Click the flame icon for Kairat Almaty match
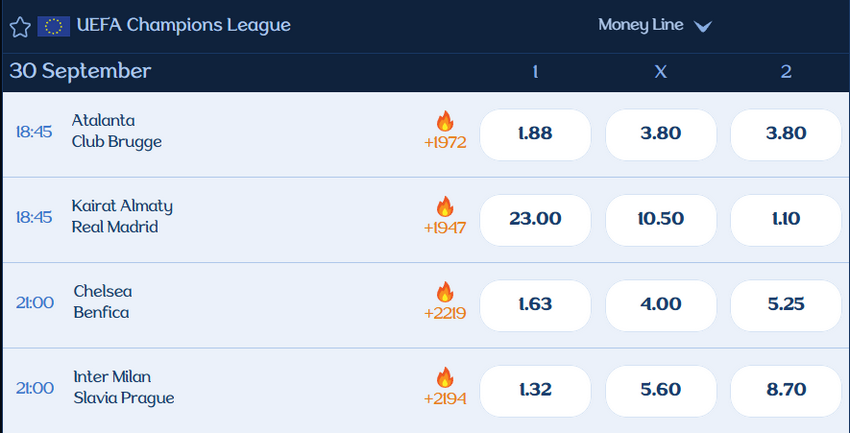850x433 pixels. pyautogui.click(x=445, y=207)
